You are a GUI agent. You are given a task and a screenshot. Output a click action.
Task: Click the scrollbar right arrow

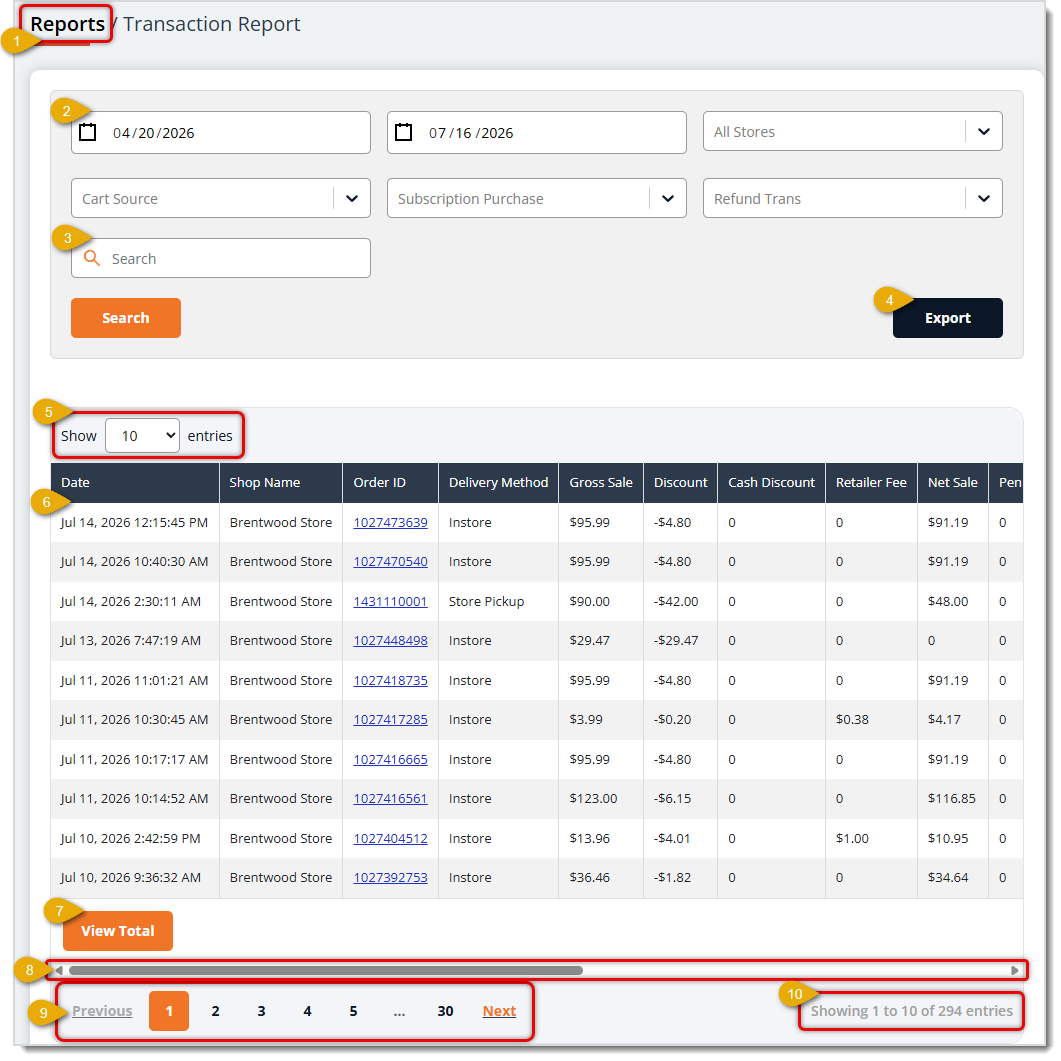tap(1014, 970)
